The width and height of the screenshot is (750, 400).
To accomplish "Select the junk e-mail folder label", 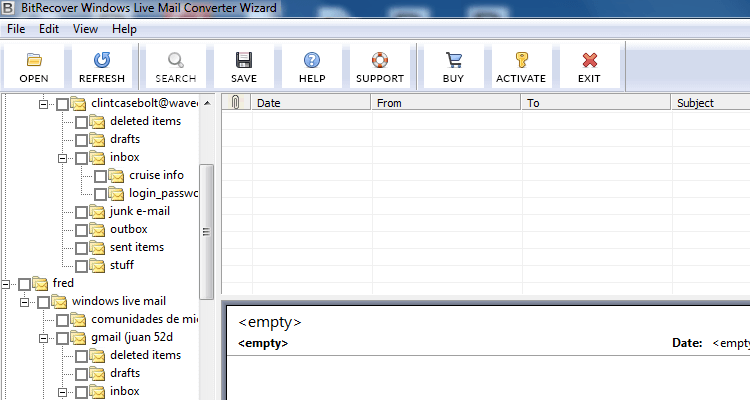I will 140,211.
